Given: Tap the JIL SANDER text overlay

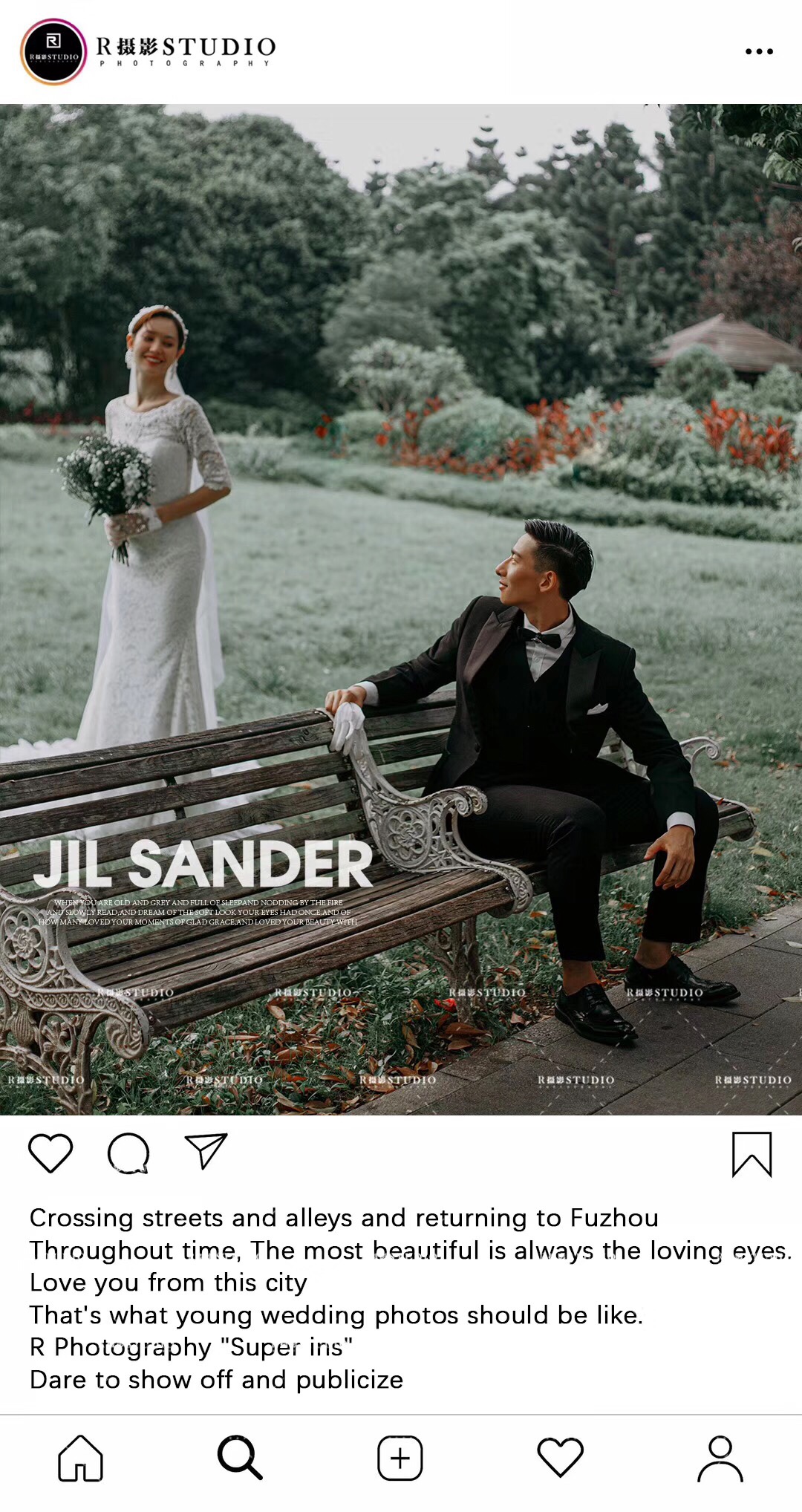Looking at the screenshot, I should (x=203, y=864).
